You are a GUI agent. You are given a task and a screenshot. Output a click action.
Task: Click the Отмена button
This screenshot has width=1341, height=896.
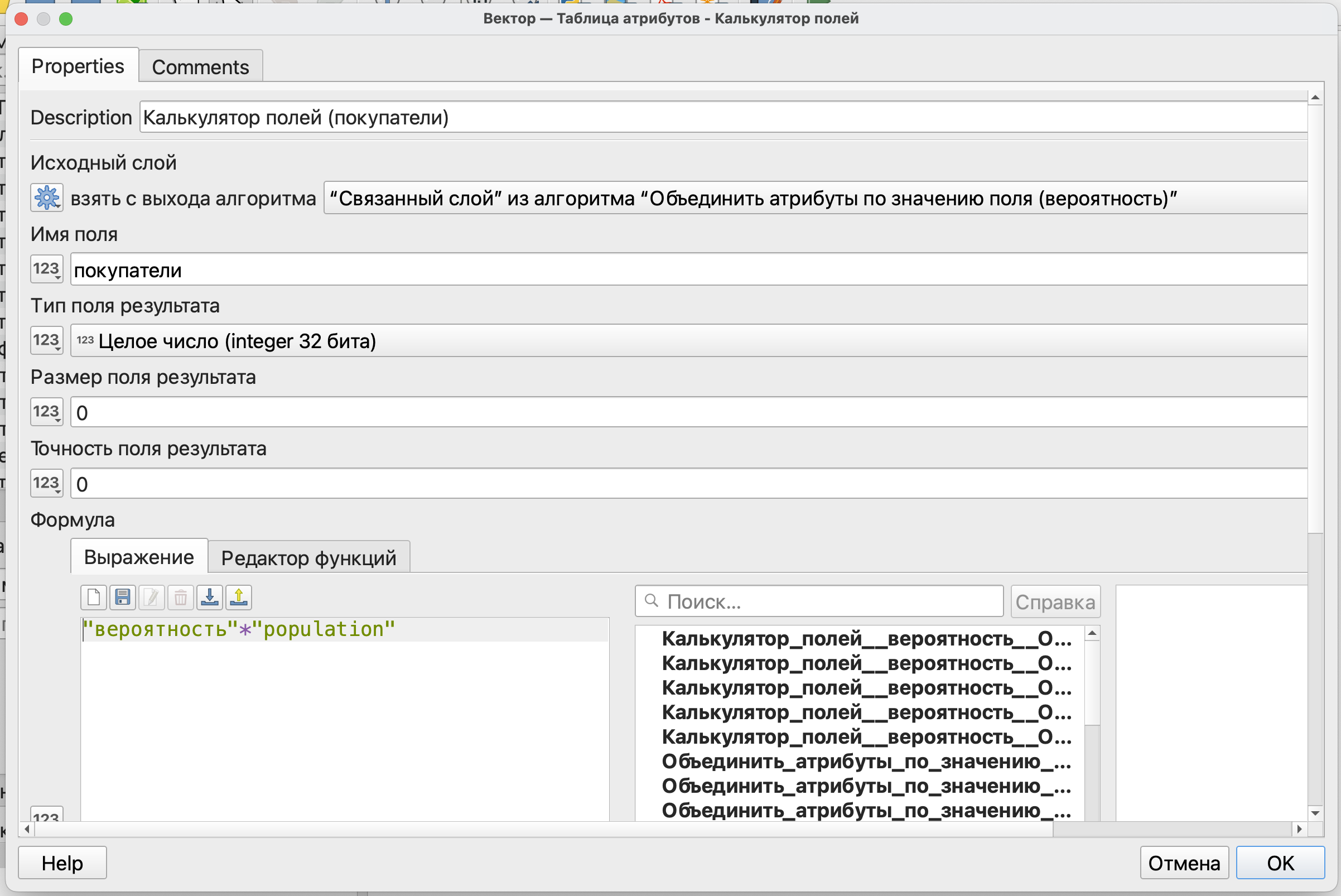(x=1184, y=863)
